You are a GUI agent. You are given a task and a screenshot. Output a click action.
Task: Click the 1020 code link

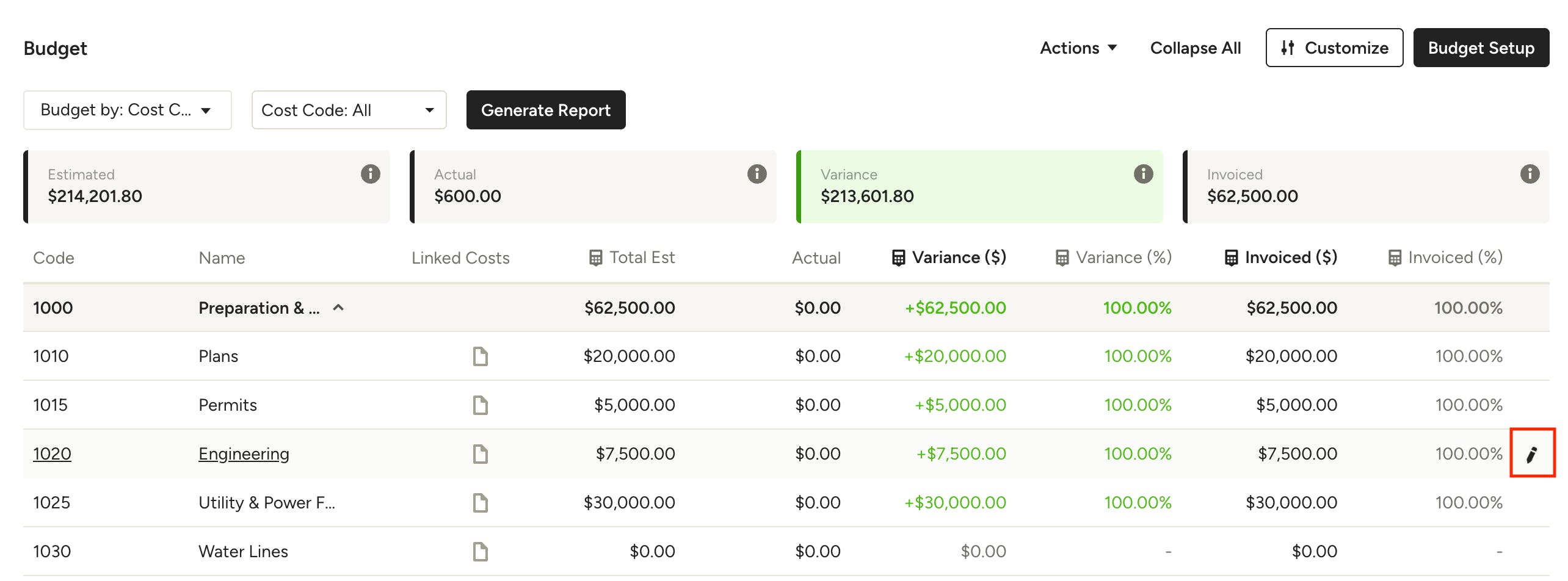point(52,454)
